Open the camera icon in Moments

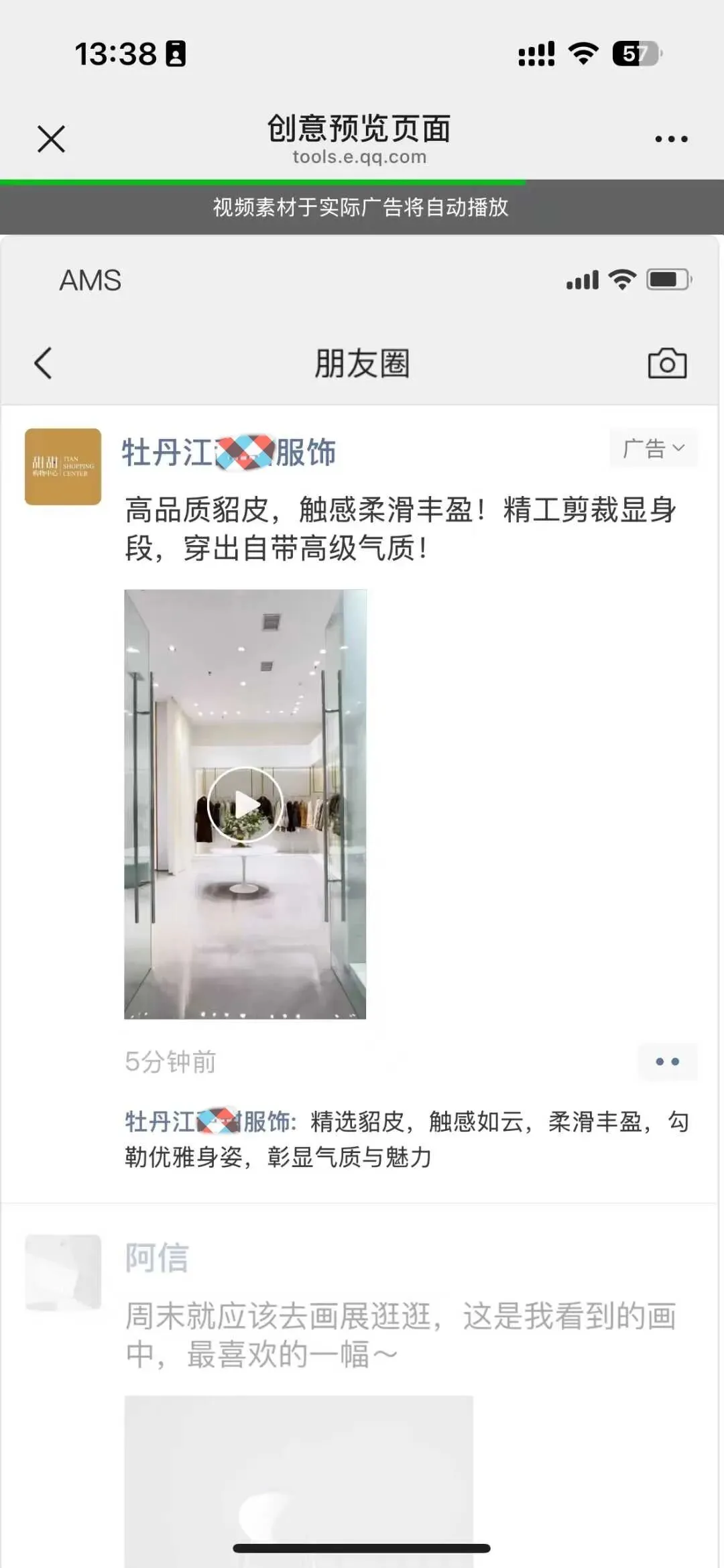click(x=667, y=363)
